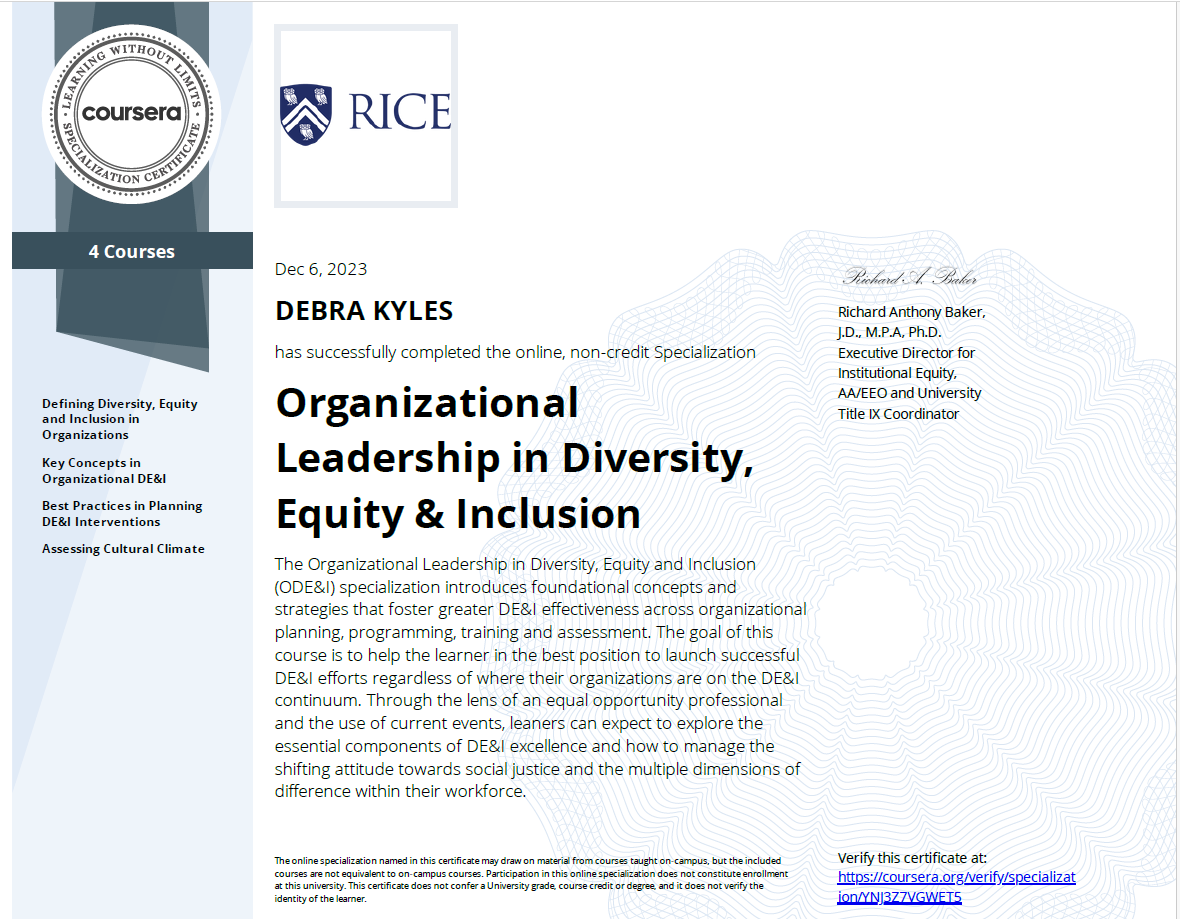
Task: Click the recipient name DEBRA KYLES
Action: click(363, 310)
